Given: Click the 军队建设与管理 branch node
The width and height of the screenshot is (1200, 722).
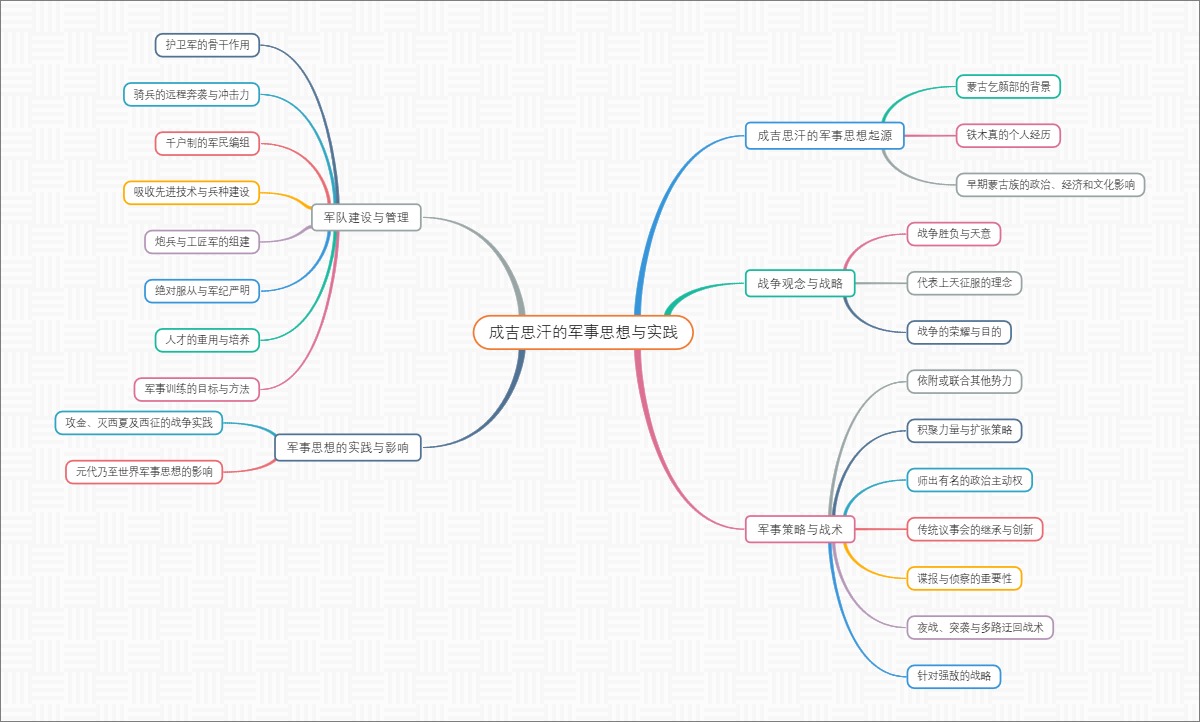Looking at the screenshot, I should 366,217.
